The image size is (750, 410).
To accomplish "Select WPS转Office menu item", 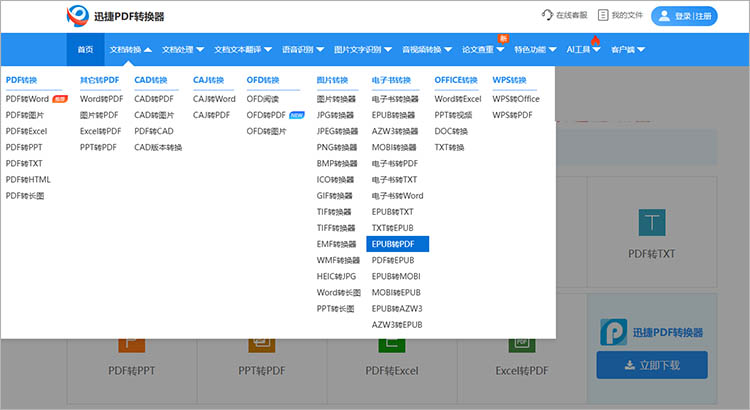I will pyautogui.click(x=516, y=99).
